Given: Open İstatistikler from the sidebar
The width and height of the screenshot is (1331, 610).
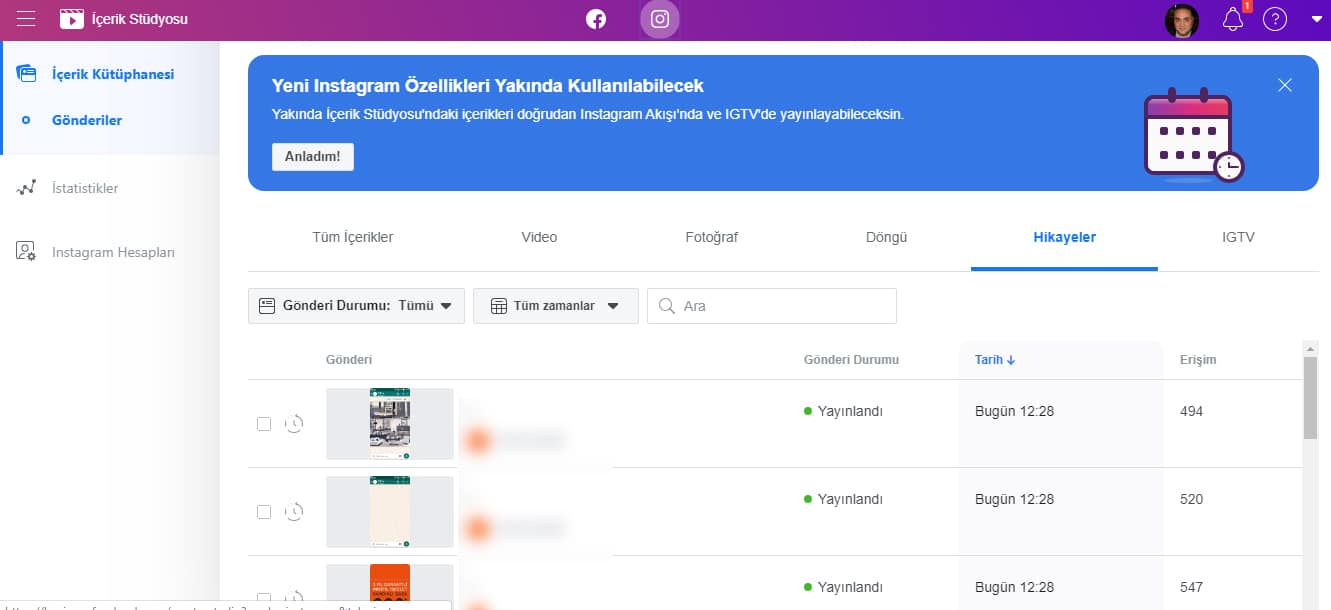Looking at the screenshot, I should [x=85, y=188].
